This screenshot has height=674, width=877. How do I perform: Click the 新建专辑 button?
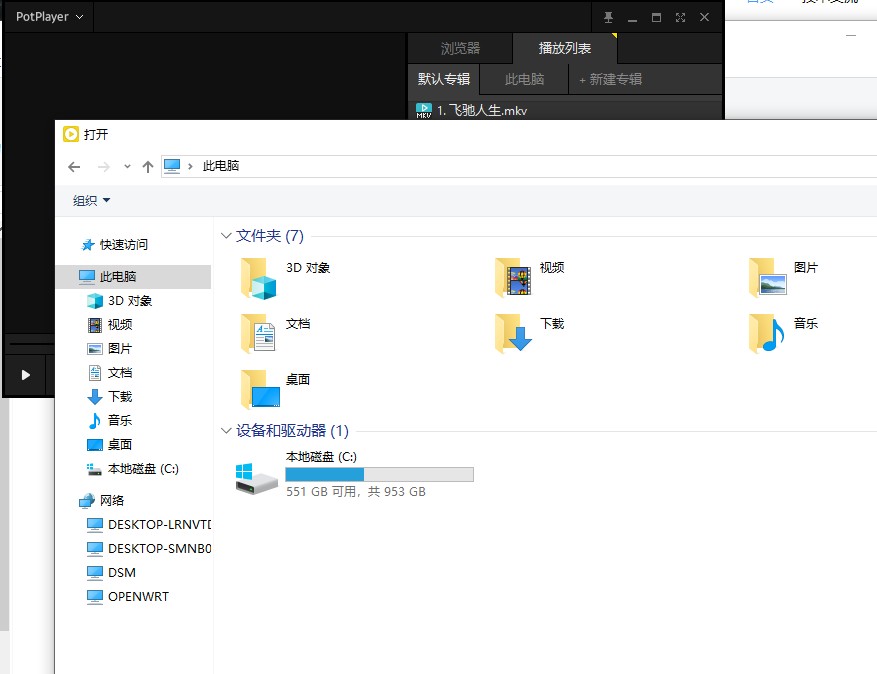coord(611,79)
